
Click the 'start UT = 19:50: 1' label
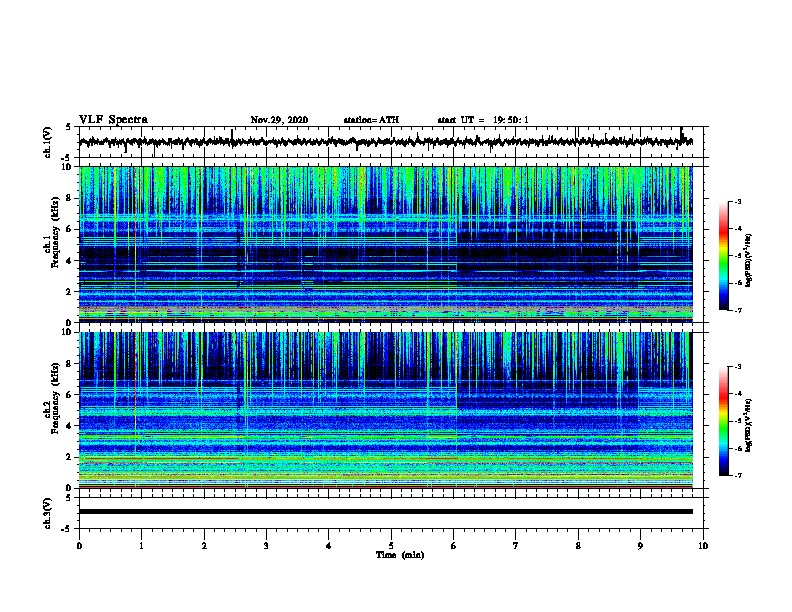pyautogui.click(x=483, y=120)
